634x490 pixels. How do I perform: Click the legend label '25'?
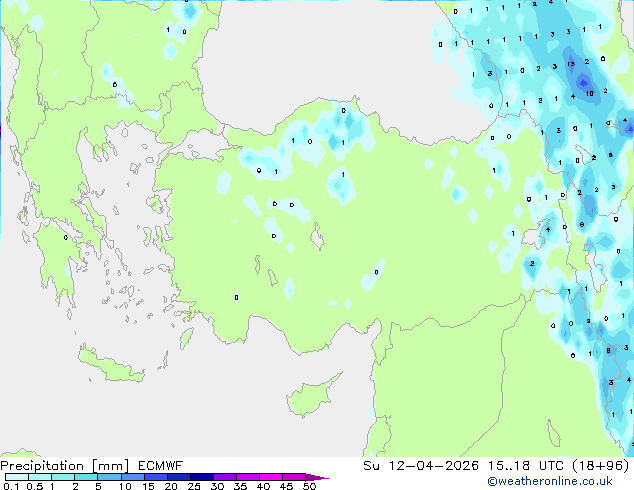pos(194,486)
